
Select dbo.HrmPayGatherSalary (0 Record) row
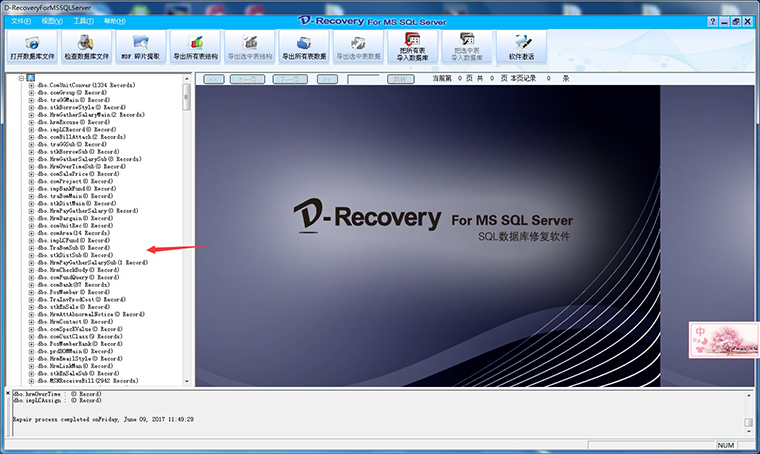88,211
